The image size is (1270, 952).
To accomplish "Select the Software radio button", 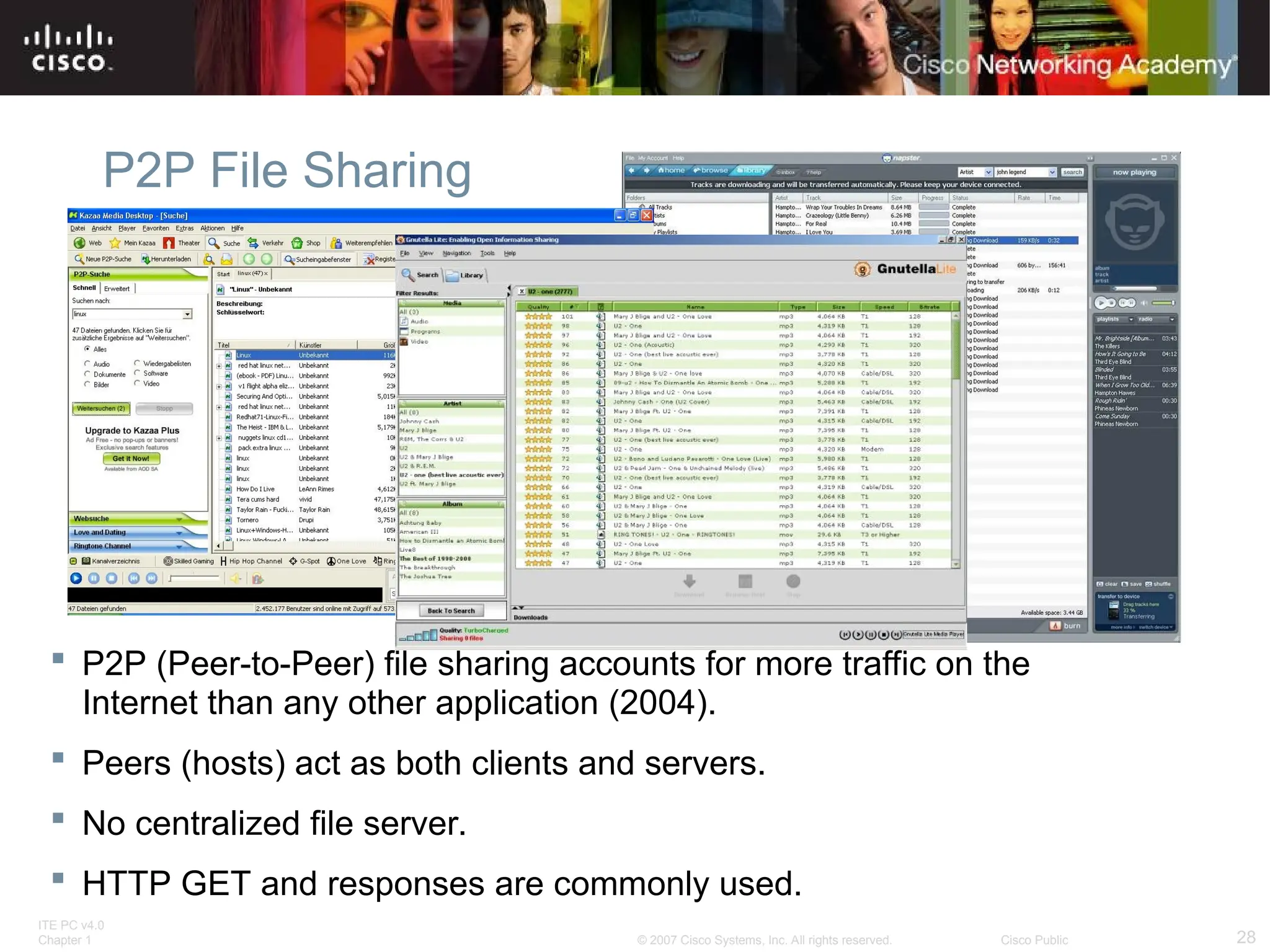I will point(137,373).
